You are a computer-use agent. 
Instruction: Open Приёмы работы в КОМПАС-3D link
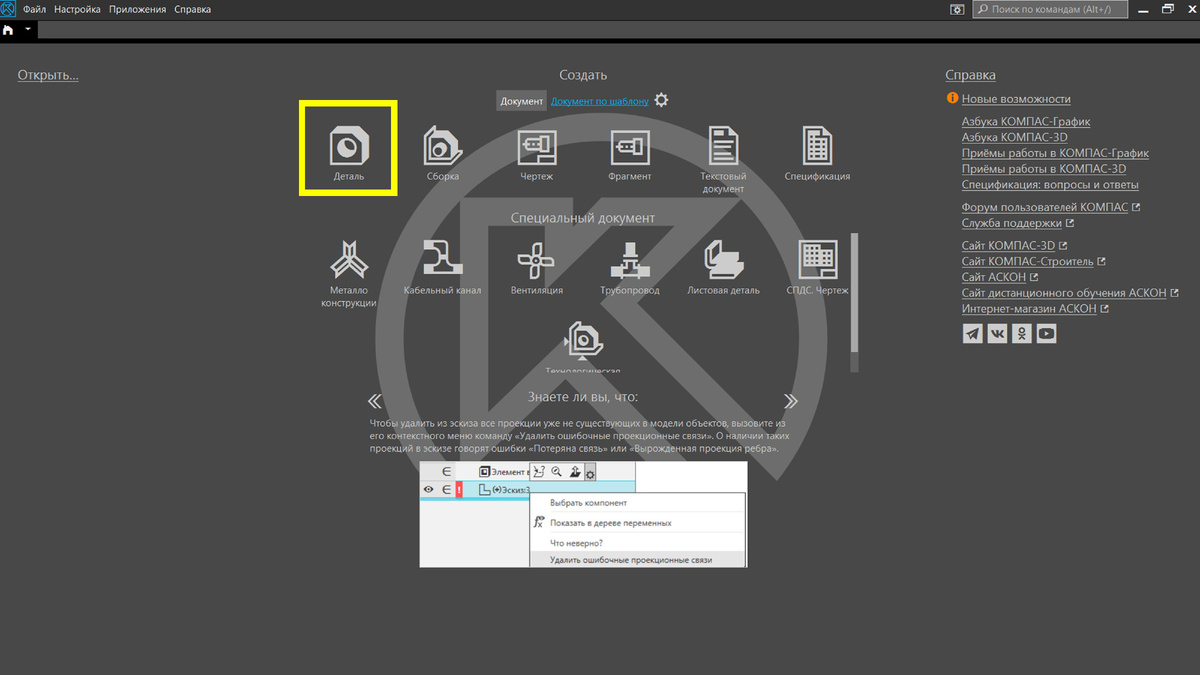pyautogui.click(x=1044, y=169)
